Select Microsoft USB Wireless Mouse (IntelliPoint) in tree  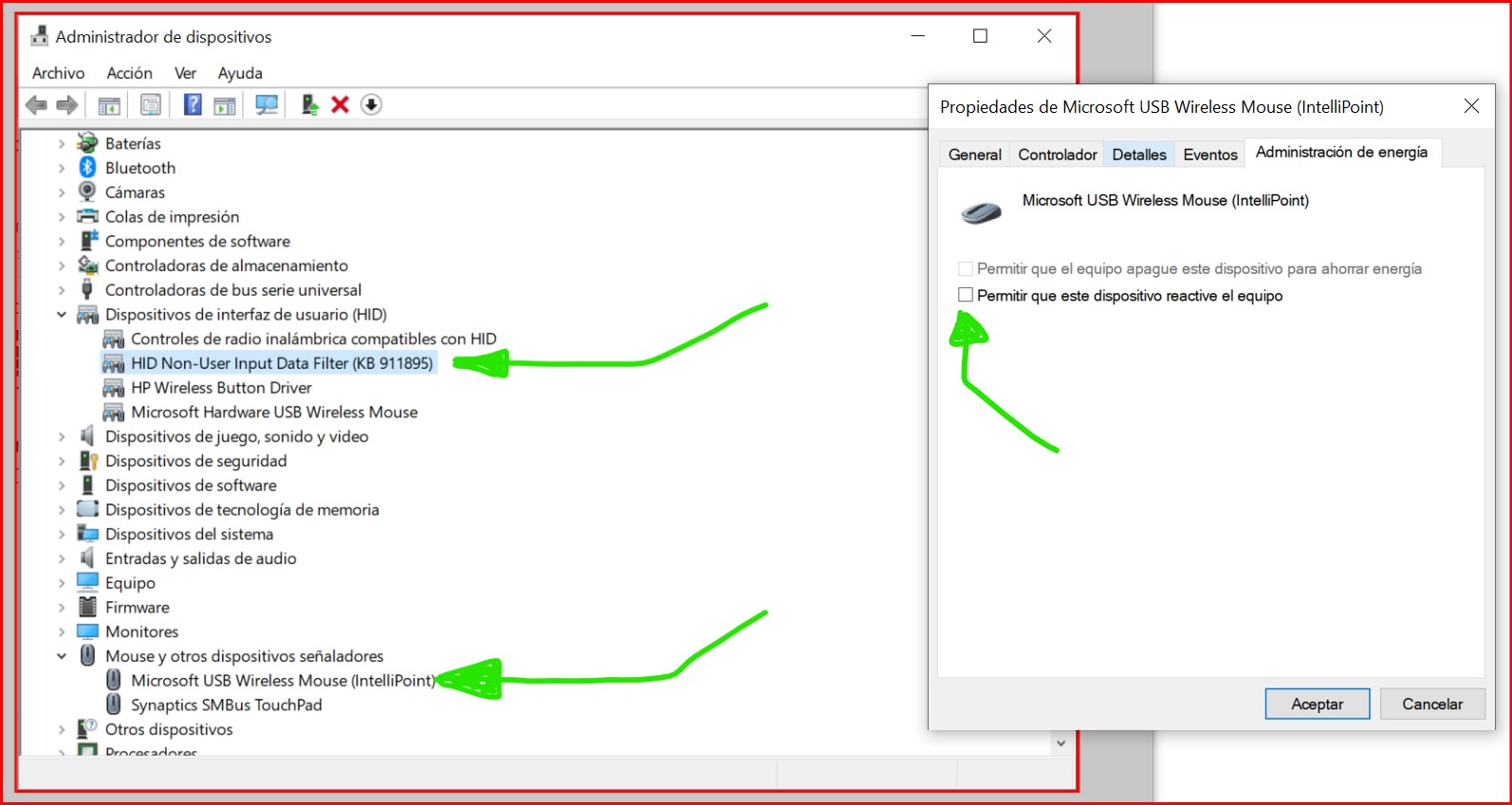[283, 681]
